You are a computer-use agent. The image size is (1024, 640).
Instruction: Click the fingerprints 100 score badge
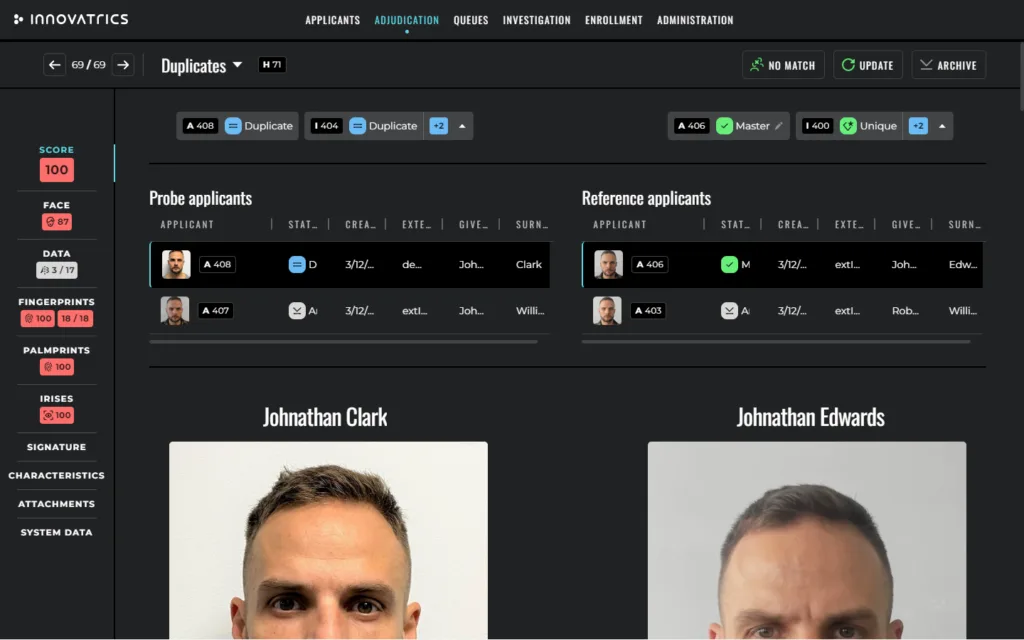pyautogui.click(x=37, y=319)
